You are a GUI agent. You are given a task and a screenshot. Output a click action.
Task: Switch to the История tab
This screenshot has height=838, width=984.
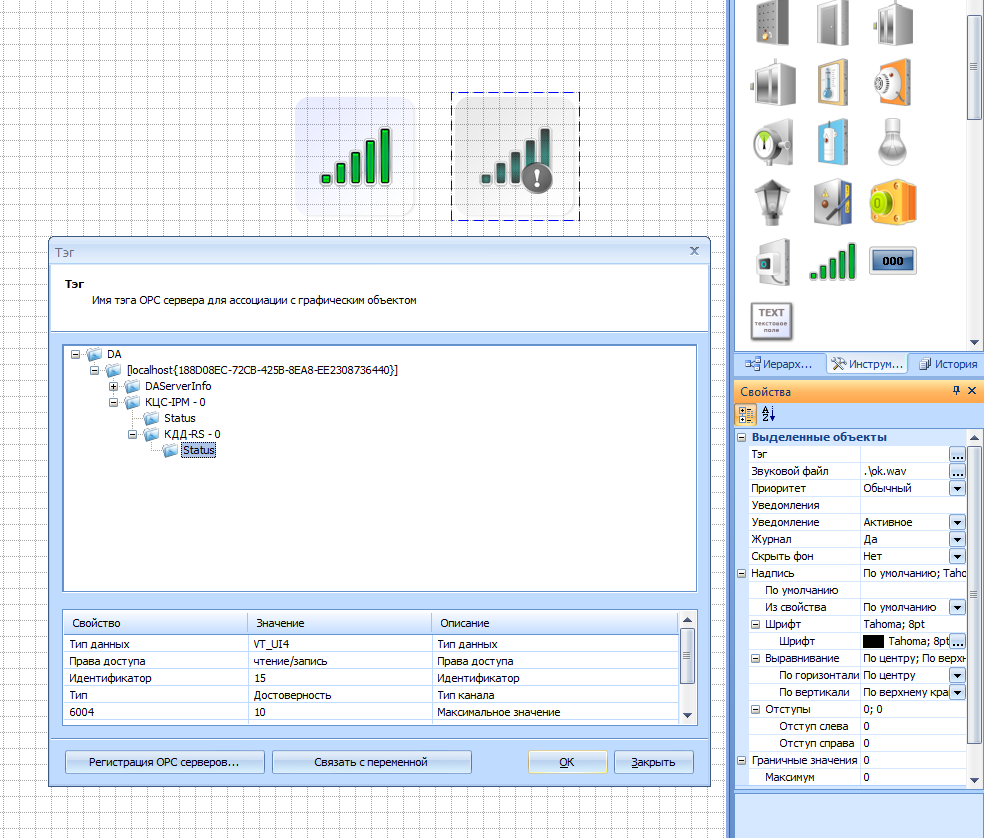(x=947, y=364)
